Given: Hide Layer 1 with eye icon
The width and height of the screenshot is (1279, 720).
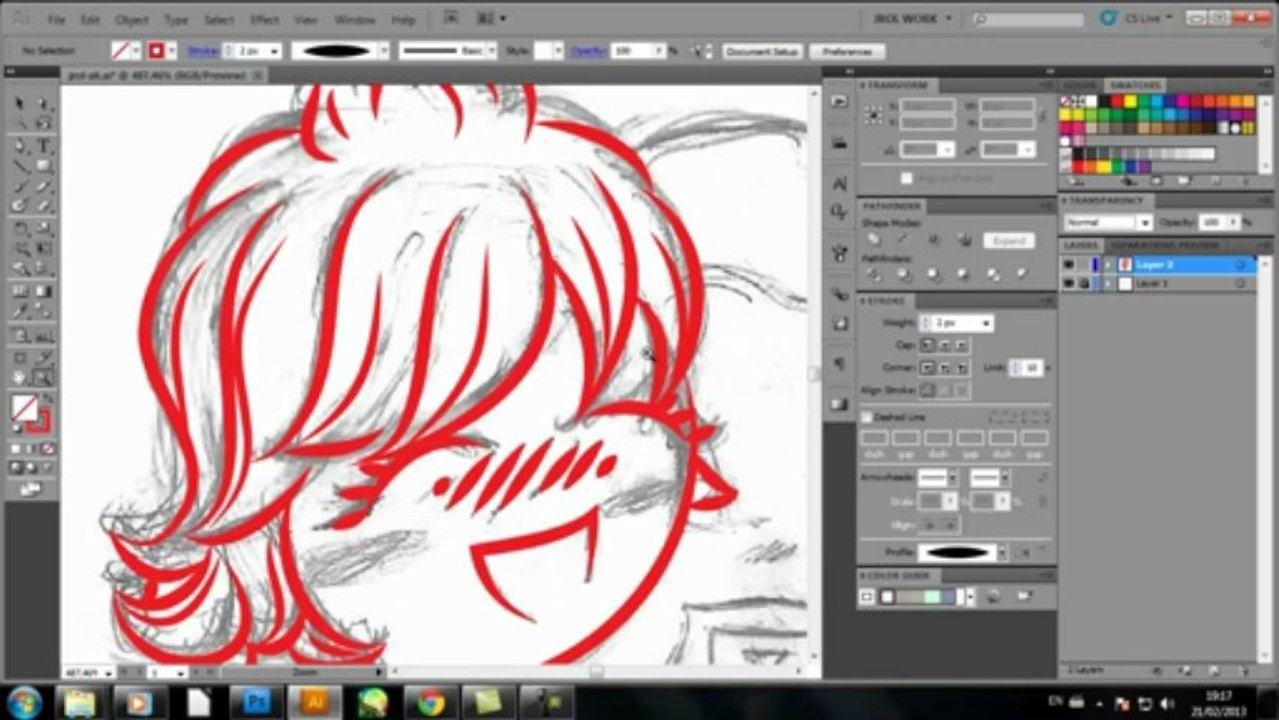Looking at the screenshot, I should coord(1069,284).
